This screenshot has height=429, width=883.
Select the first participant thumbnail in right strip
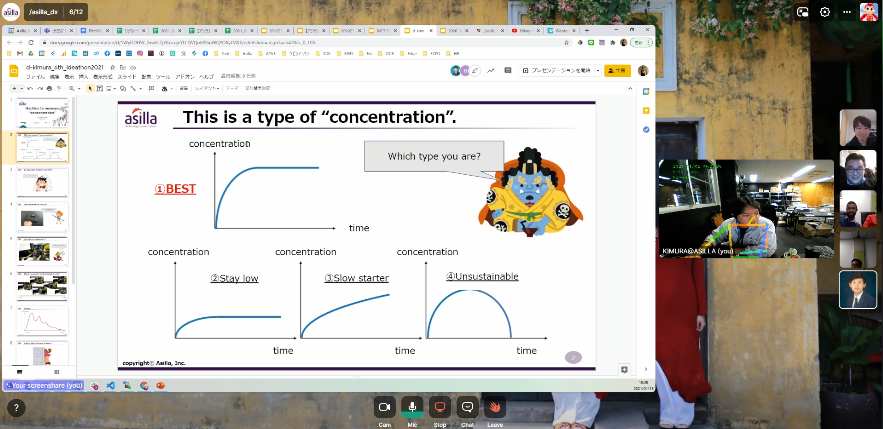(x=858, y=128)
